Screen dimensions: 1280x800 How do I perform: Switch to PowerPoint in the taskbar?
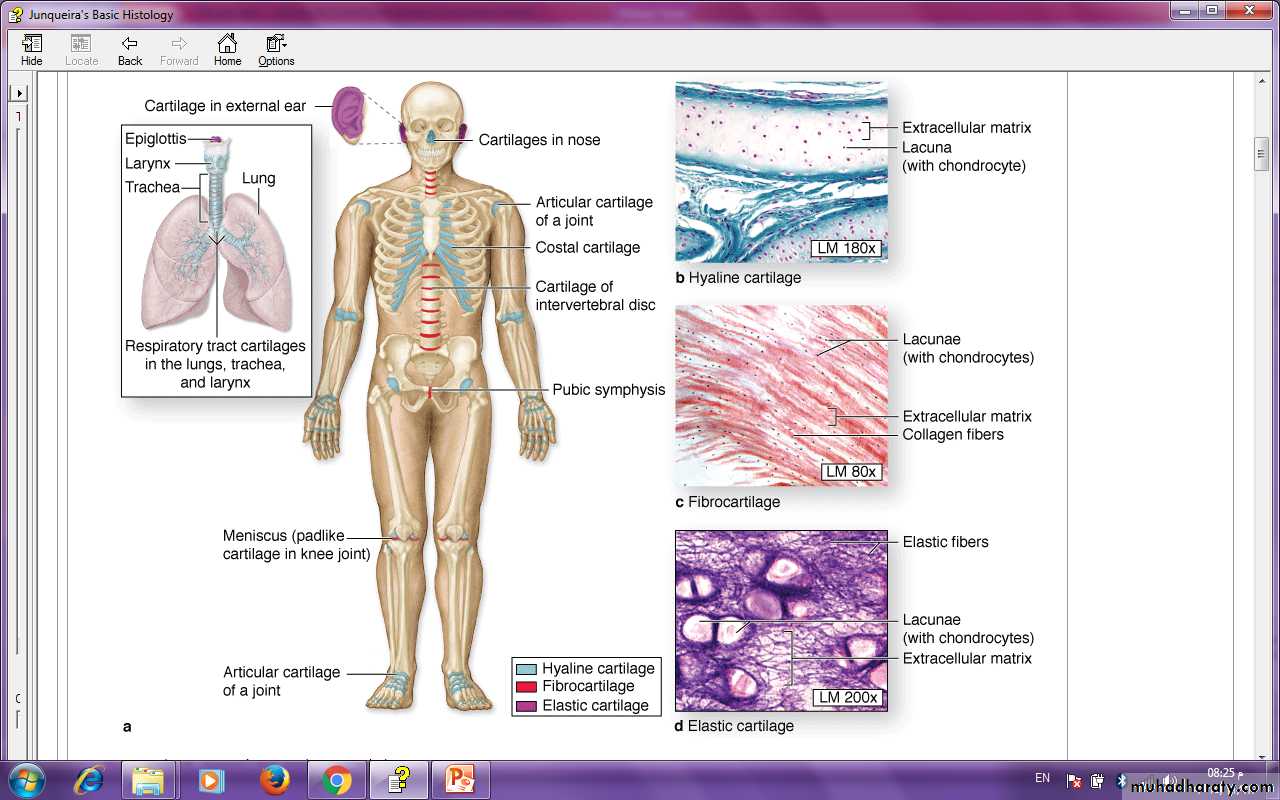pyautogui.click(x=461, y=779)
